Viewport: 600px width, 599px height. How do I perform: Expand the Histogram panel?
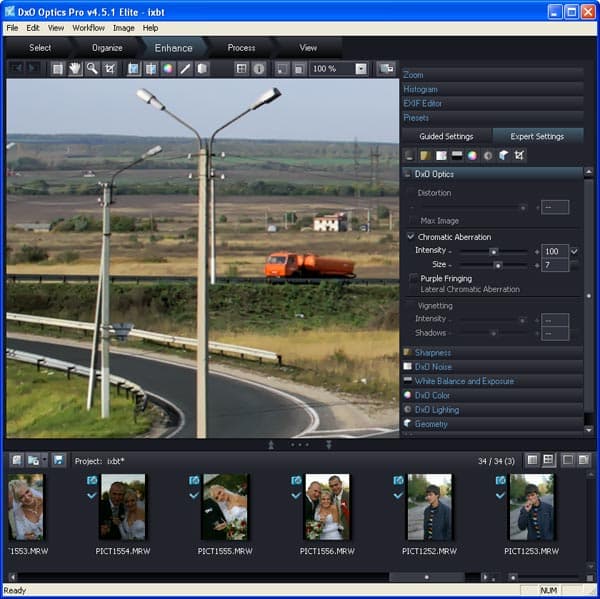coord(492,89)
